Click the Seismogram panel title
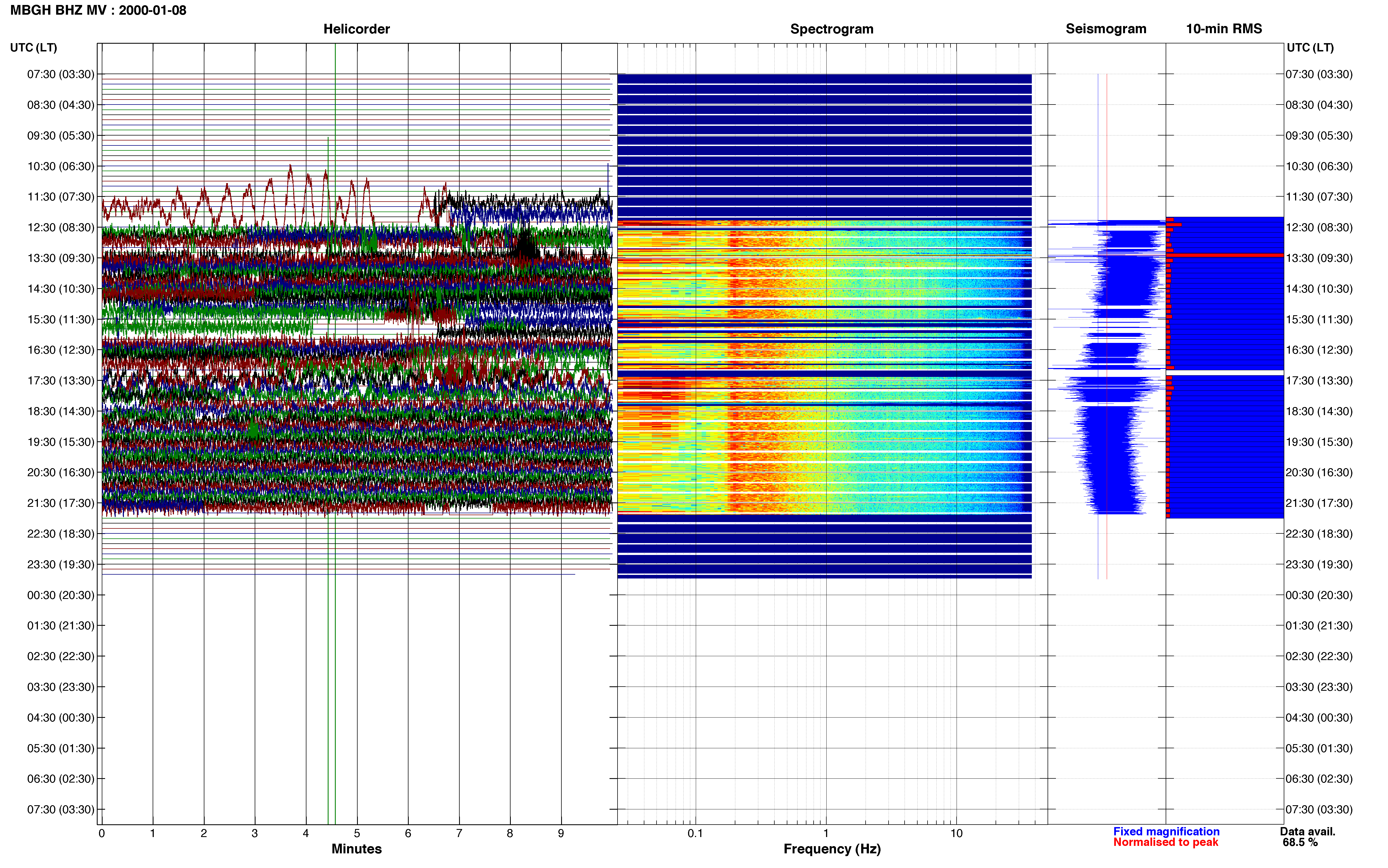Image resolution: width=1388 pixels, height=868 pixels. point(1106,29)
